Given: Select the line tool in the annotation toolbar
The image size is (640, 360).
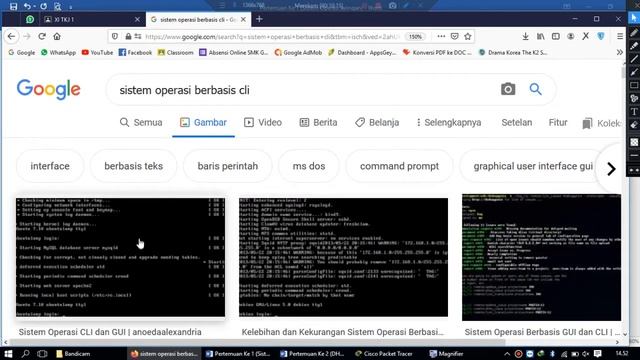Looking at the screenshot, I should 634,59.
